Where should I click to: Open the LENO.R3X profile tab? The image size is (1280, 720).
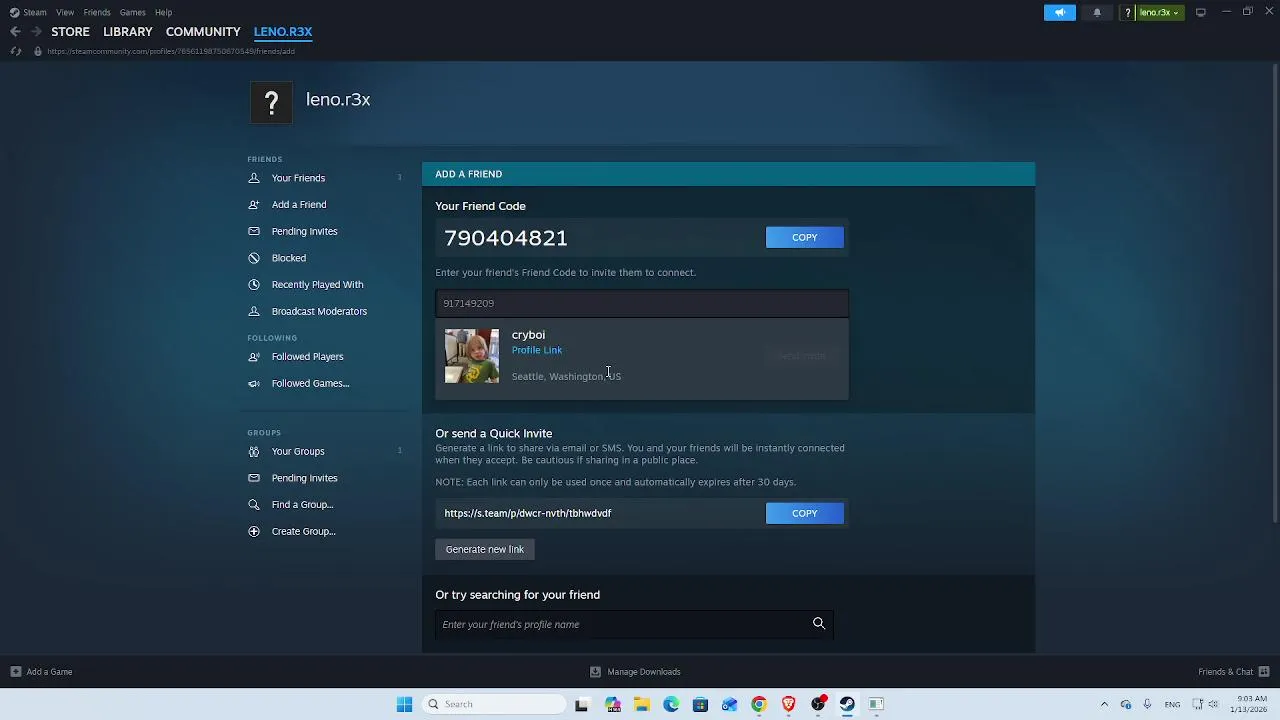click(x=283, y=32)
